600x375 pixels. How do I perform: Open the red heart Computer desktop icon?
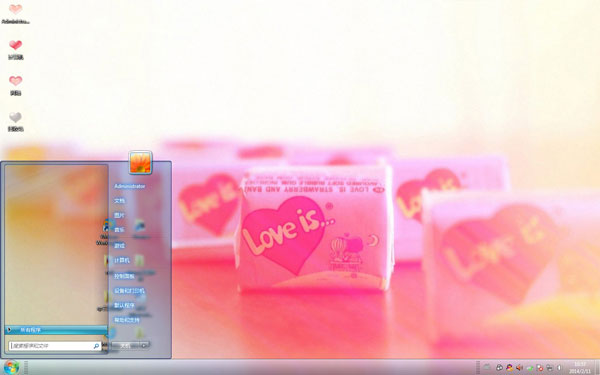pyautogui.click(x=15, y=50)
